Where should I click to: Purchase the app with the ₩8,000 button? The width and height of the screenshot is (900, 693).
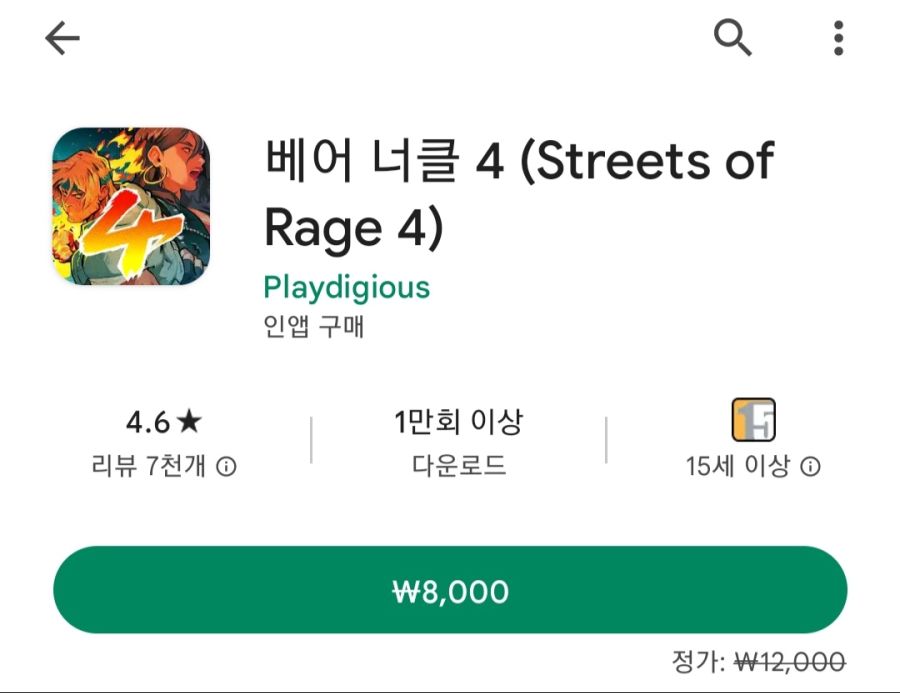point(450,591)
